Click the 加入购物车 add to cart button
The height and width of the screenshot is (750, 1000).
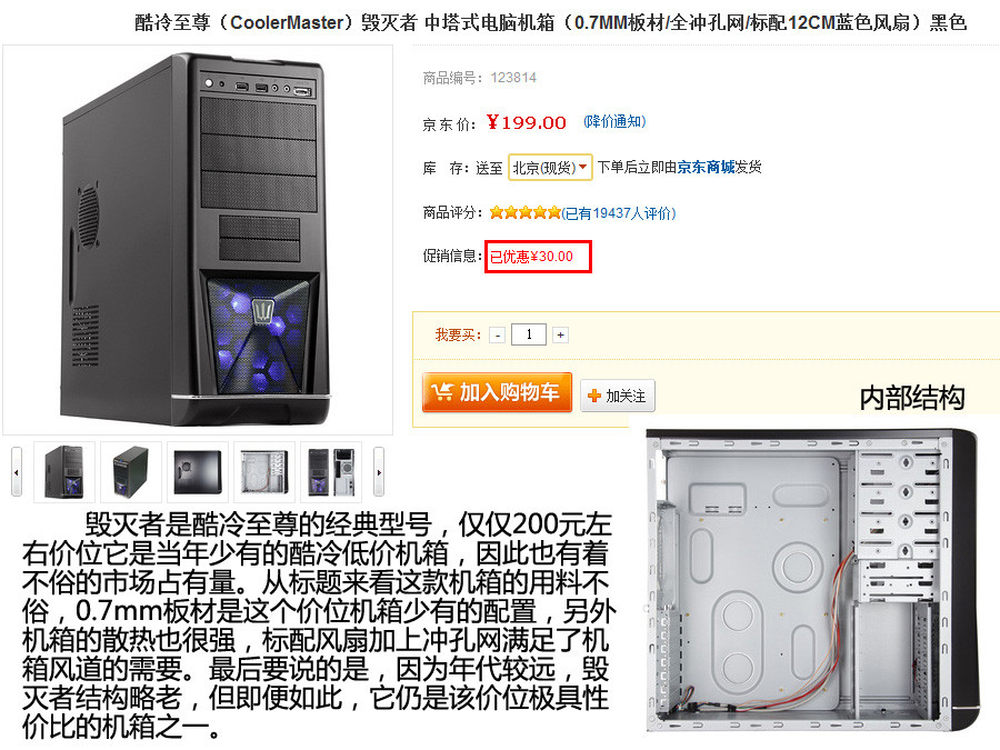tap(497, 392)
